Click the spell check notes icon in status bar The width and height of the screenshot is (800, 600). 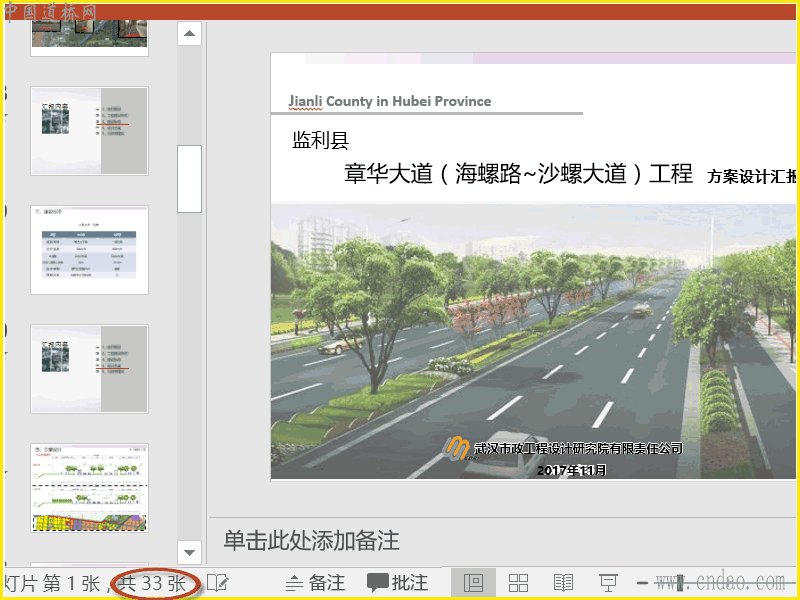point(217,583)
